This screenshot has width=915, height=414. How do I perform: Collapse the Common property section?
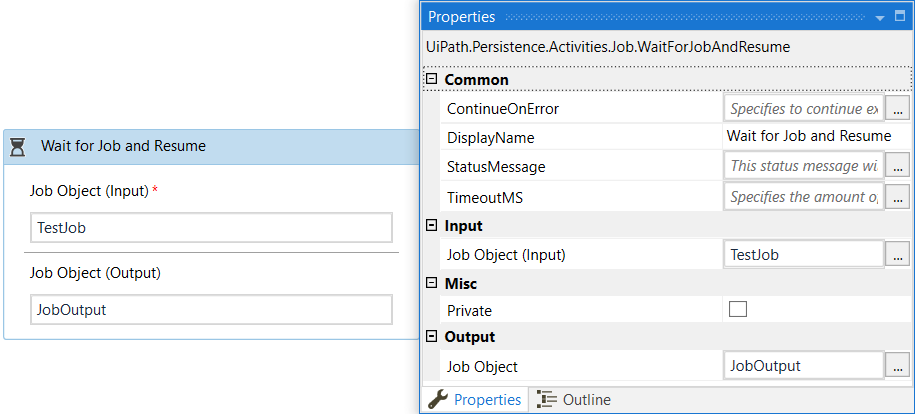click(x=431, y=79)
